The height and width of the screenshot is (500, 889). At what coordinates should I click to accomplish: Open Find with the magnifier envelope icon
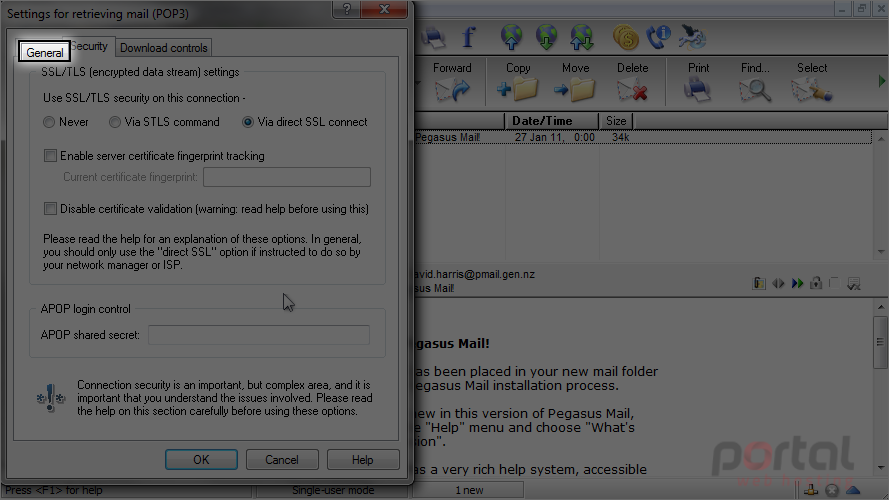755,90
